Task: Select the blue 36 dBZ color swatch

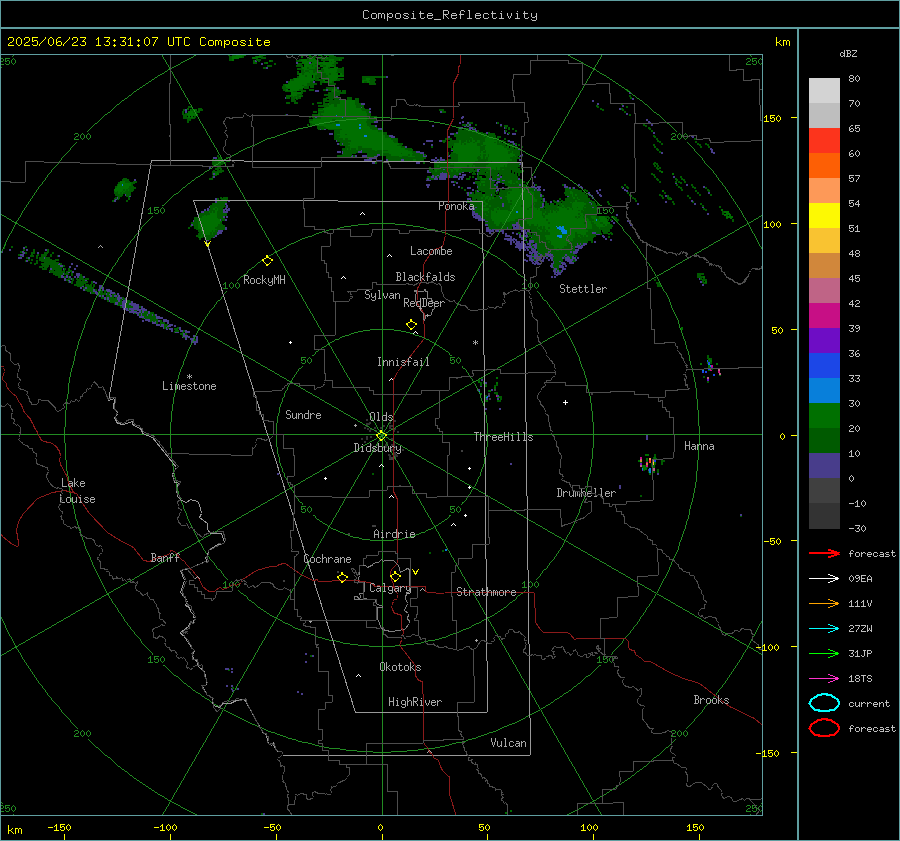Action: pos(824,365)
